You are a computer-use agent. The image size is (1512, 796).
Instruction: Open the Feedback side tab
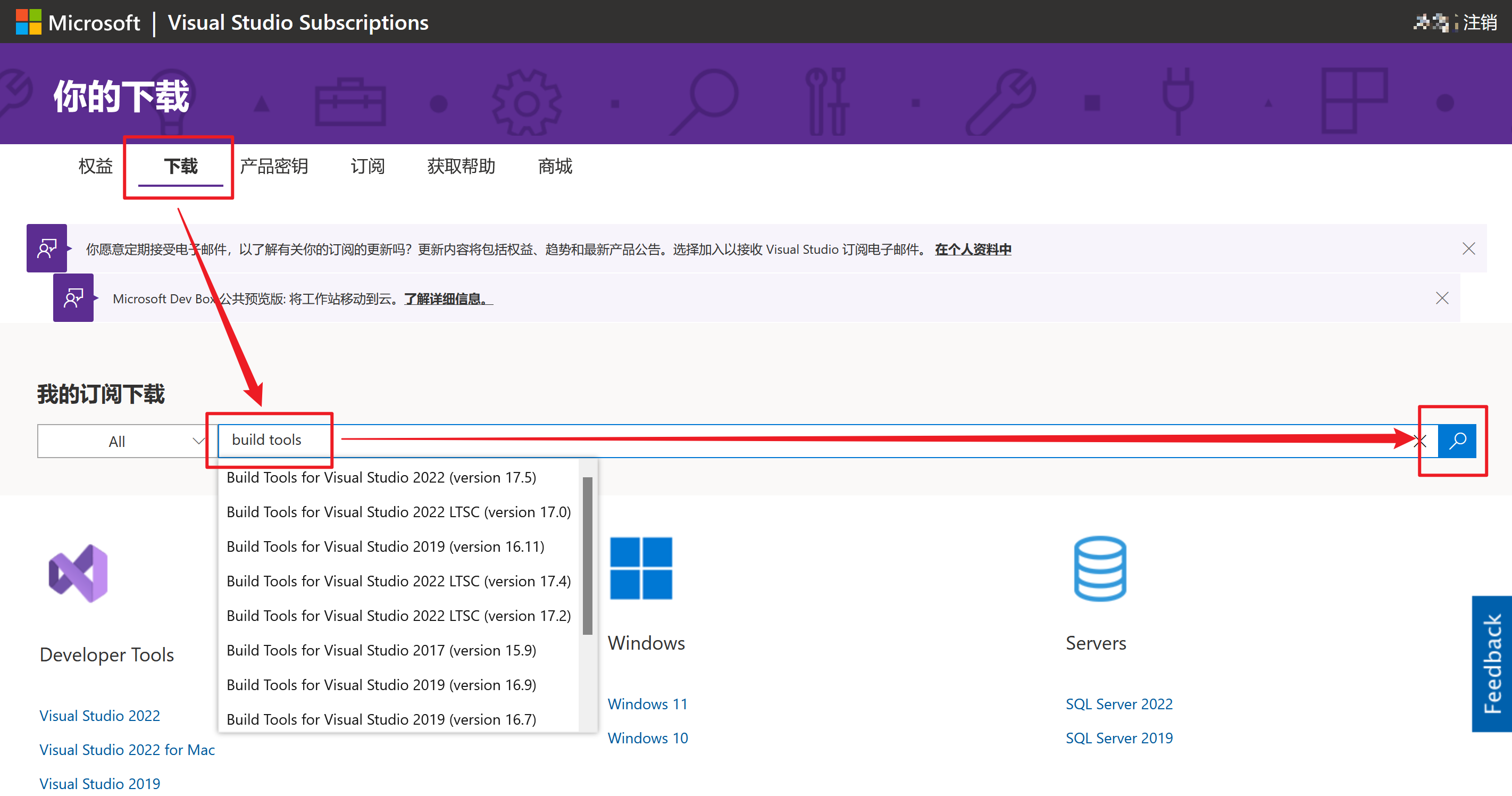[x=1492, y=664]
